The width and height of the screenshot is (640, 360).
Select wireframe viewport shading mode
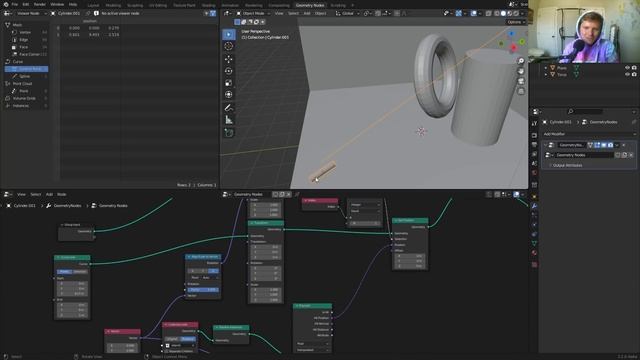pos(497,13)
